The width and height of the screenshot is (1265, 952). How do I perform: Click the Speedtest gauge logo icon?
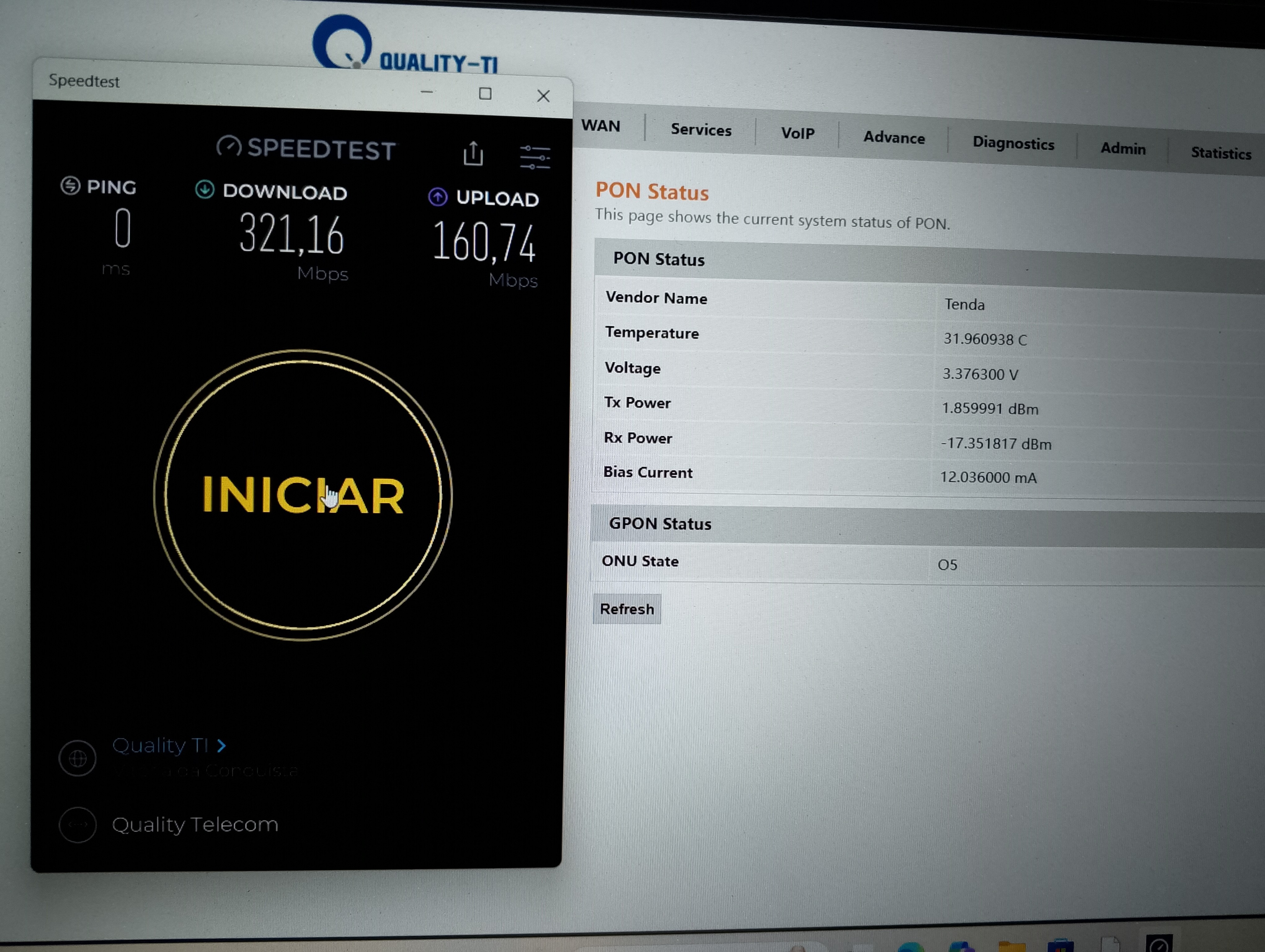click(229, 147)
